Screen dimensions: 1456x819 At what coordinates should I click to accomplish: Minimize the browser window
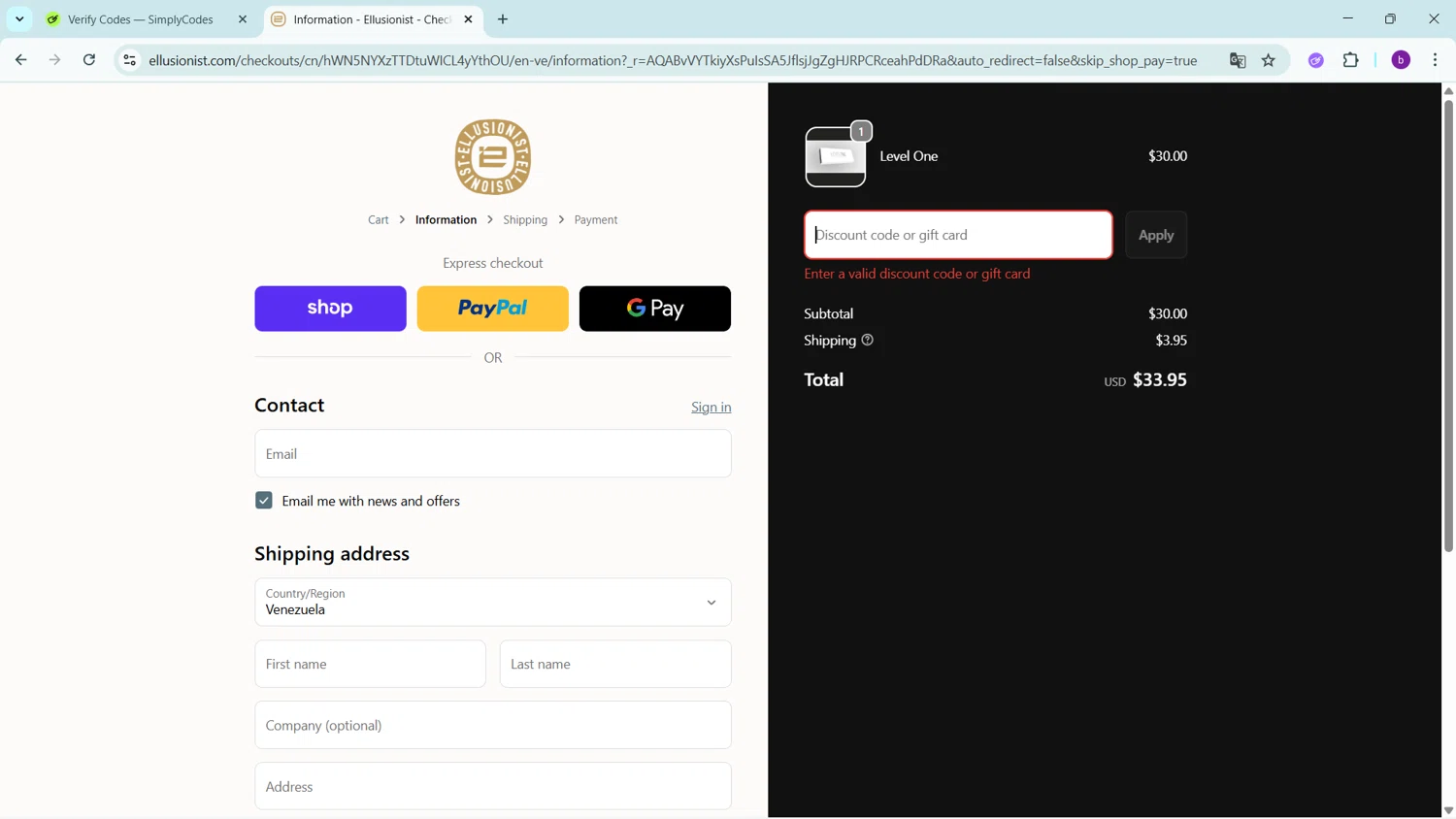(x=1348, y=19)
